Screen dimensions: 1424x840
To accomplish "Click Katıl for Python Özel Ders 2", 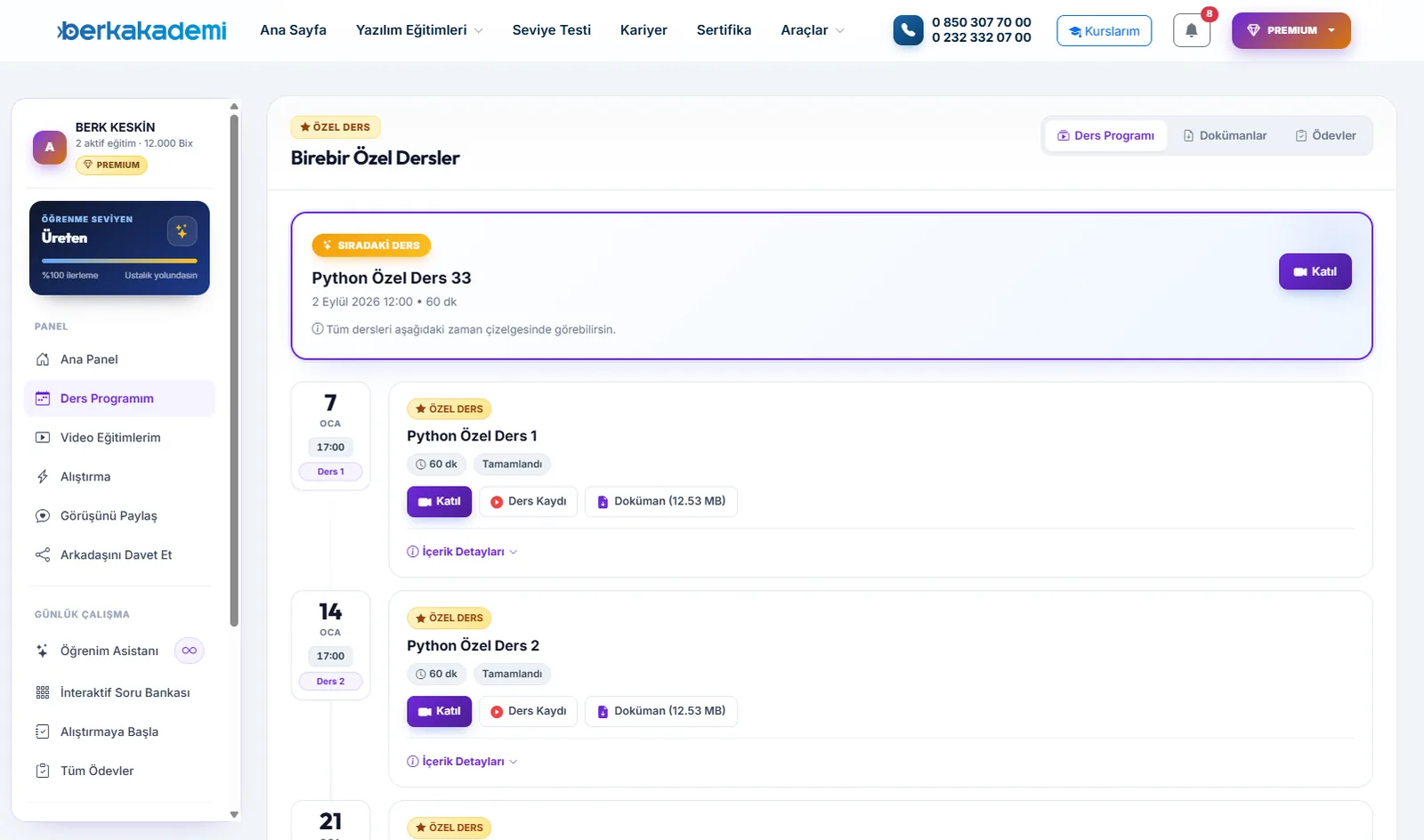I will [x=440, y=711].
